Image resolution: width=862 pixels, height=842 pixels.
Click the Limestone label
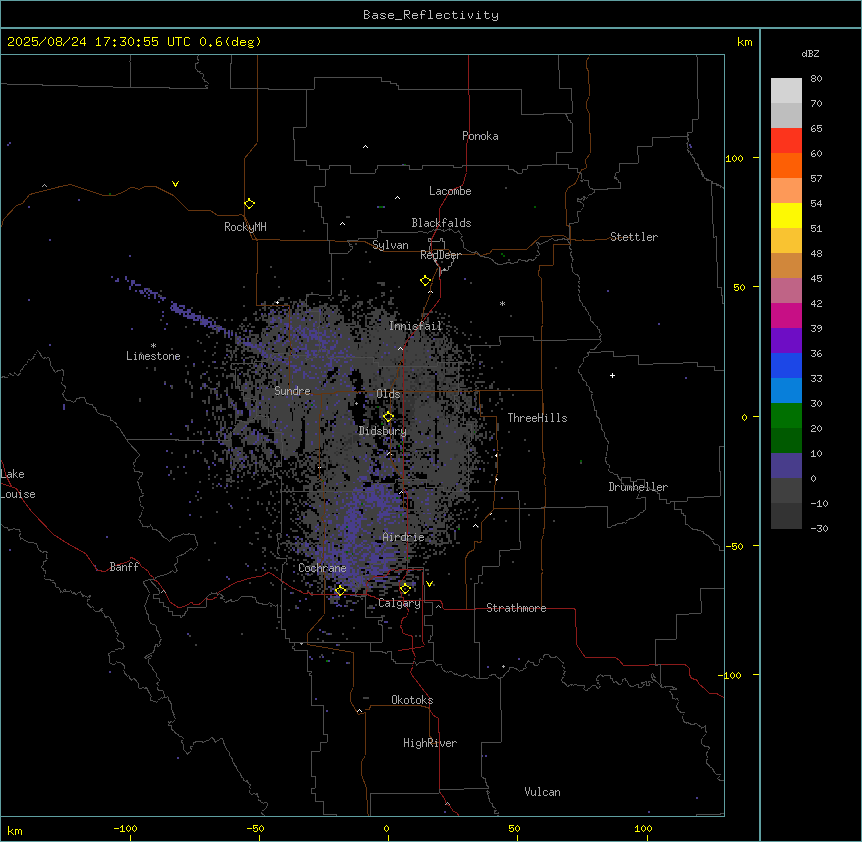[x=153, y=356]
